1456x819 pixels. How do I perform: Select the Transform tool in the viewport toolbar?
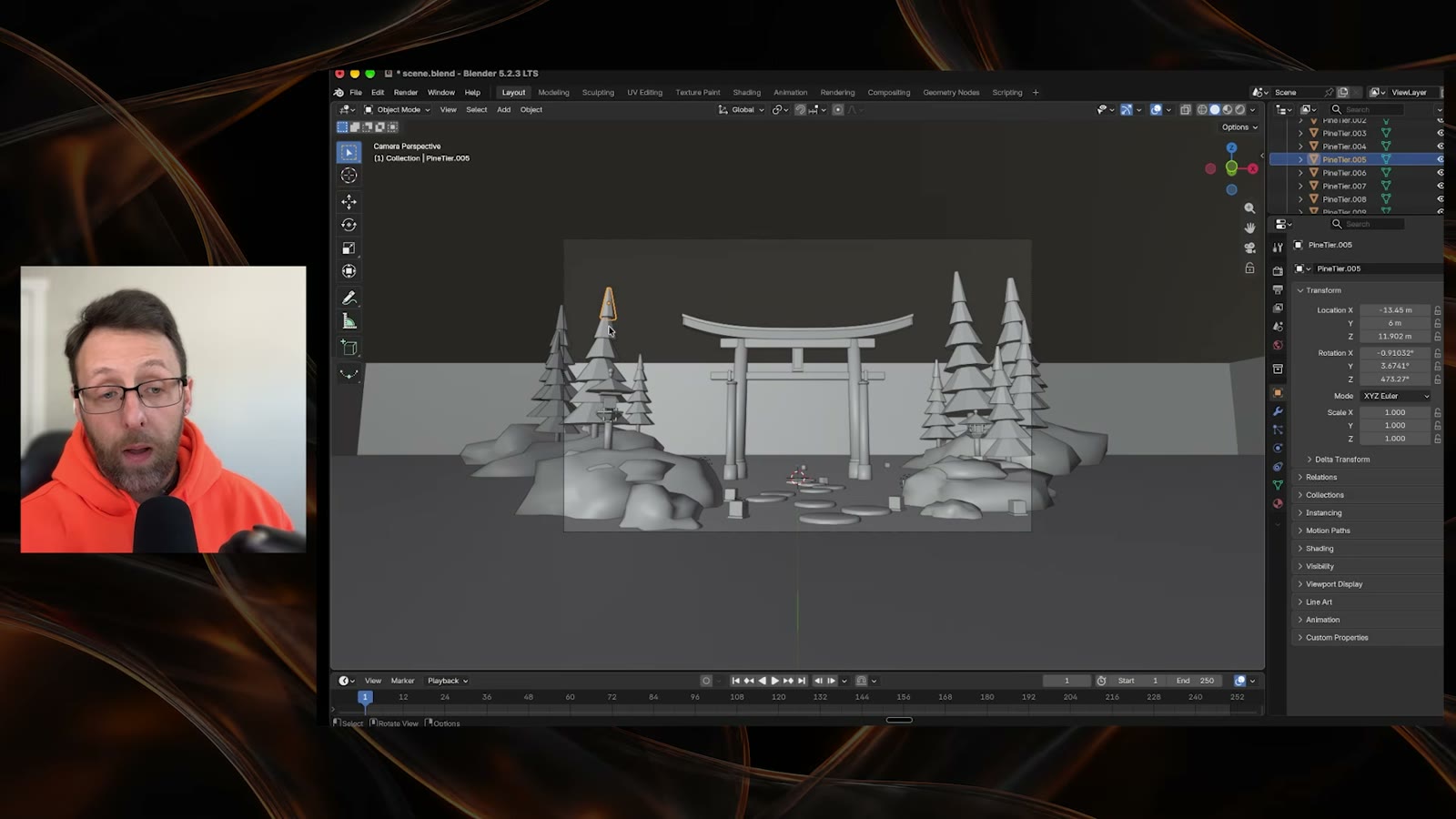click(x=349, y=271)
